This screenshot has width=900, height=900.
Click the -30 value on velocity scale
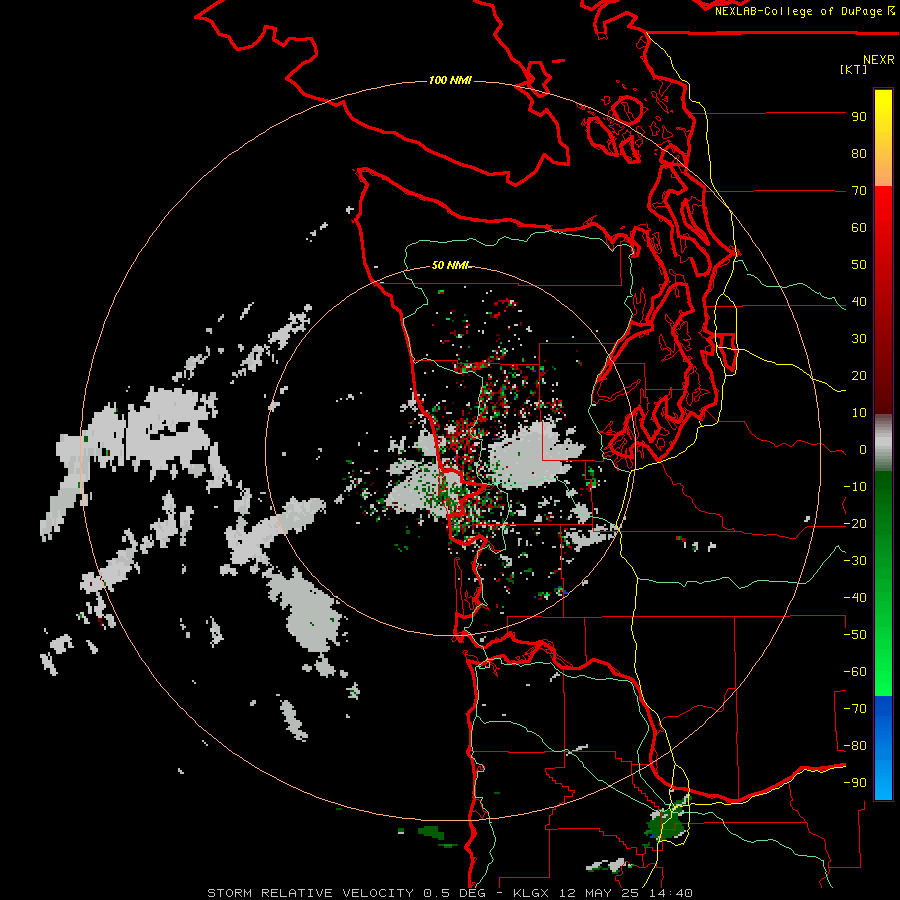[x=855, y=561]
